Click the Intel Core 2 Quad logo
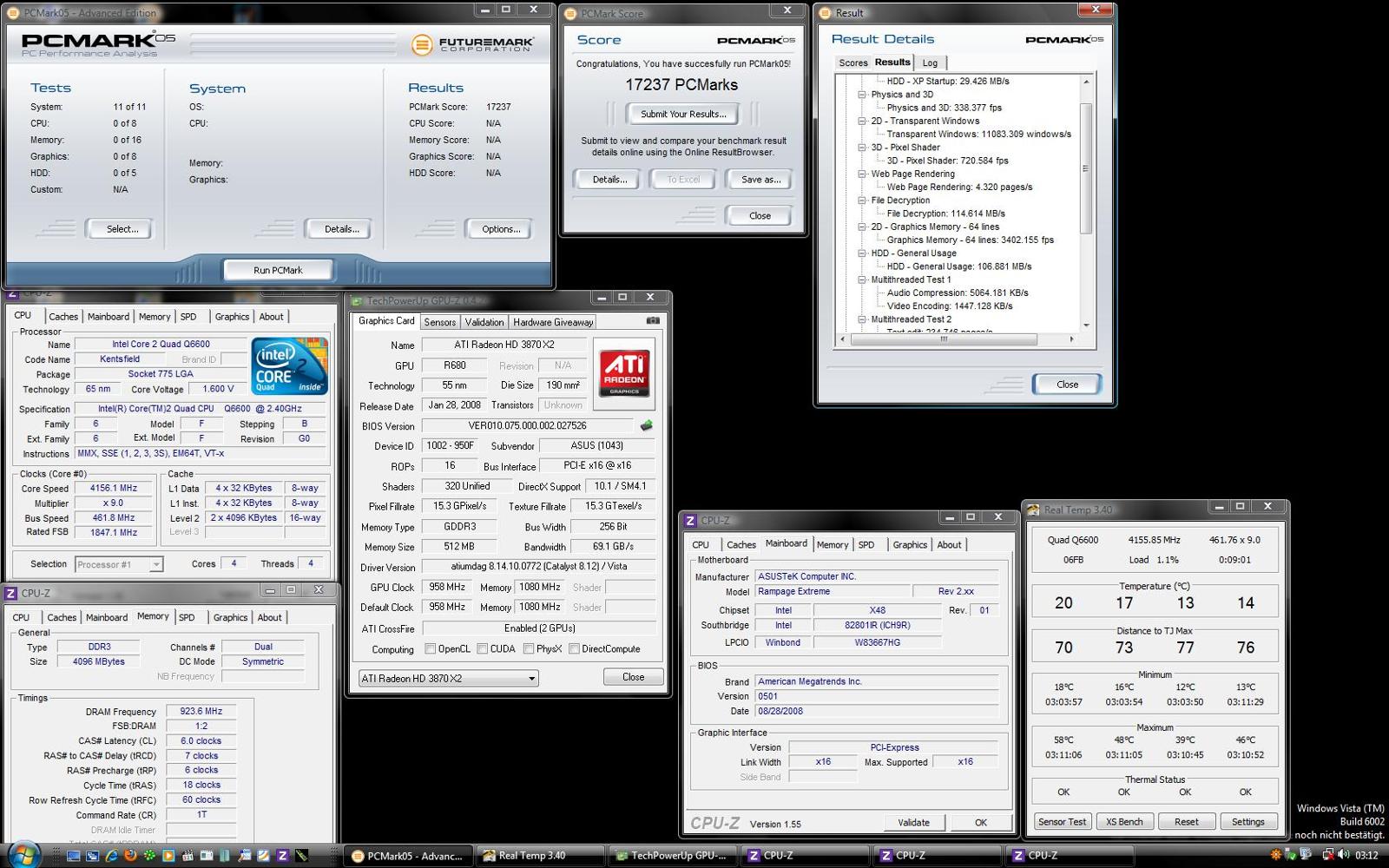The height and width of the screenshot is (868, 1389). pyautogui.click(x=290, y=366)
